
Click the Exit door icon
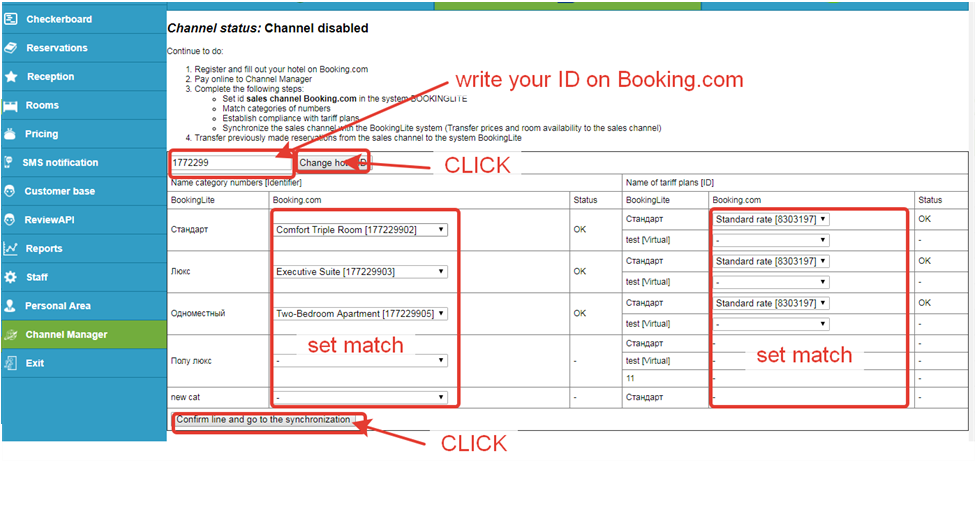pos(11,363)
